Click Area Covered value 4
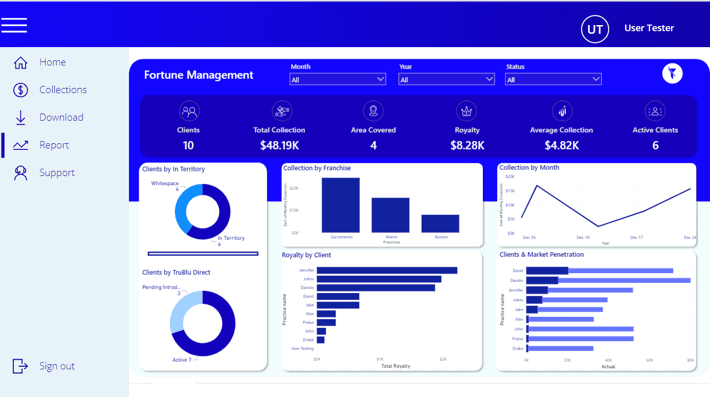The width and height of the screenshot is (710, 397). coord(373,145)
